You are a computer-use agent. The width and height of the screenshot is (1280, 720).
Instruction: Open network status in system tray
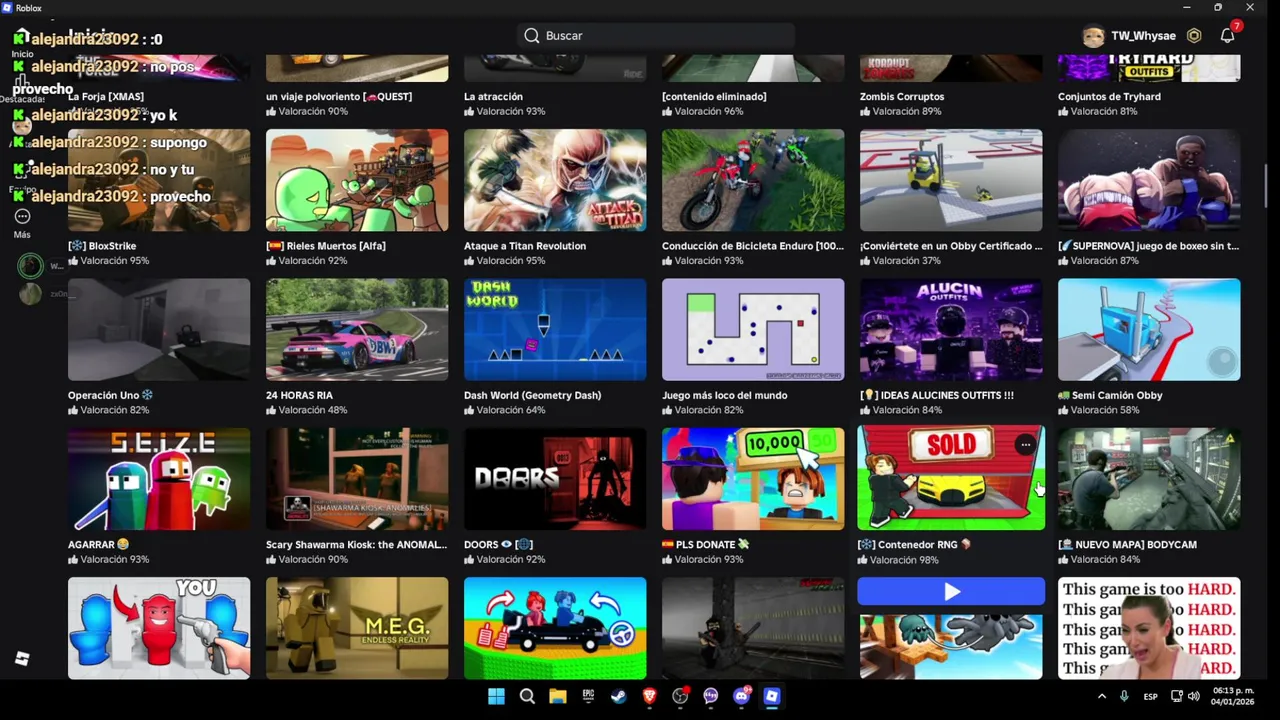[x=1177, y=696]
